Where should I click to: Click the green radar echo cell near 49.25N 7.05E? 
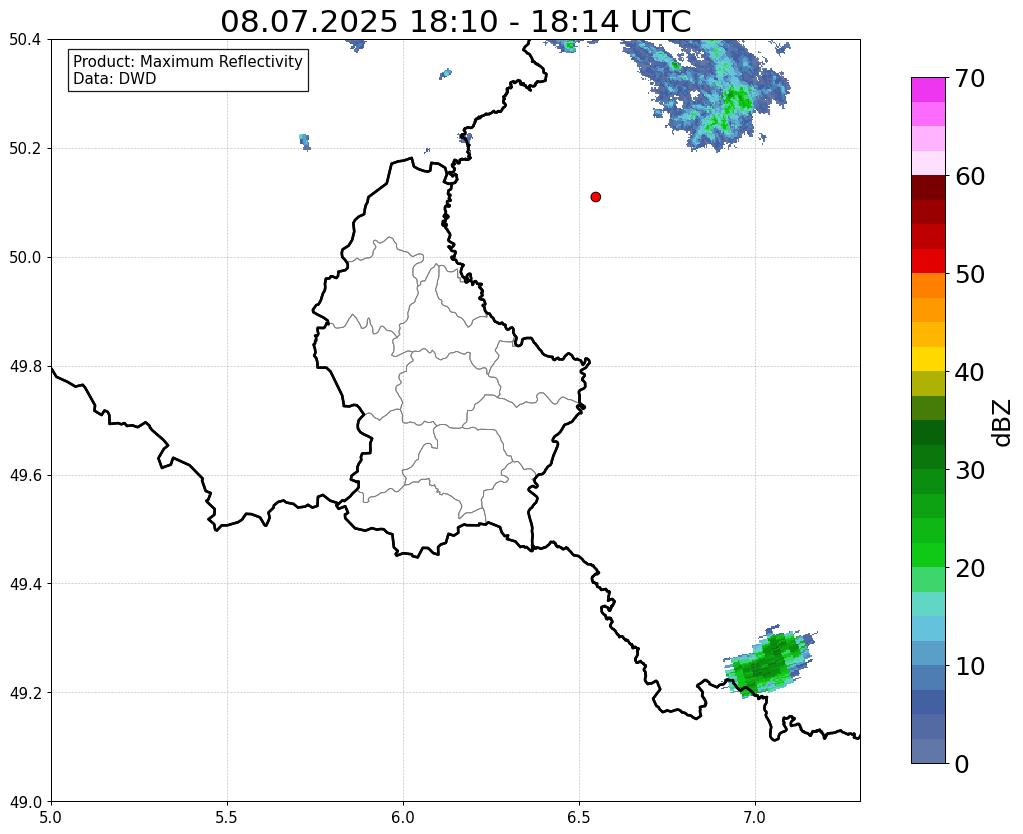[768, 662]
